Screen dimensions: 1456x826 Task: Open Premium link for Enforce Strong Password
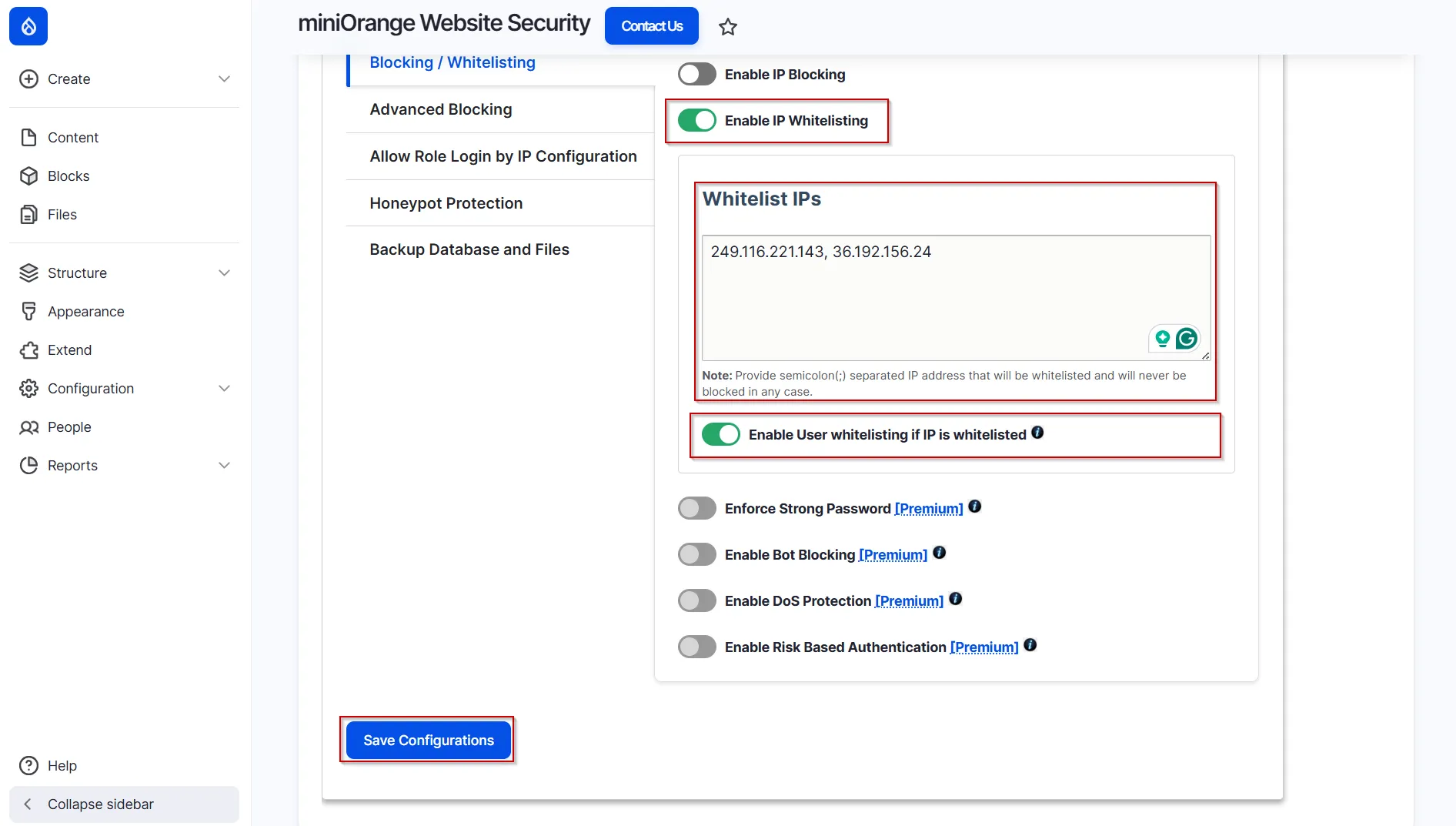point(929,509)
